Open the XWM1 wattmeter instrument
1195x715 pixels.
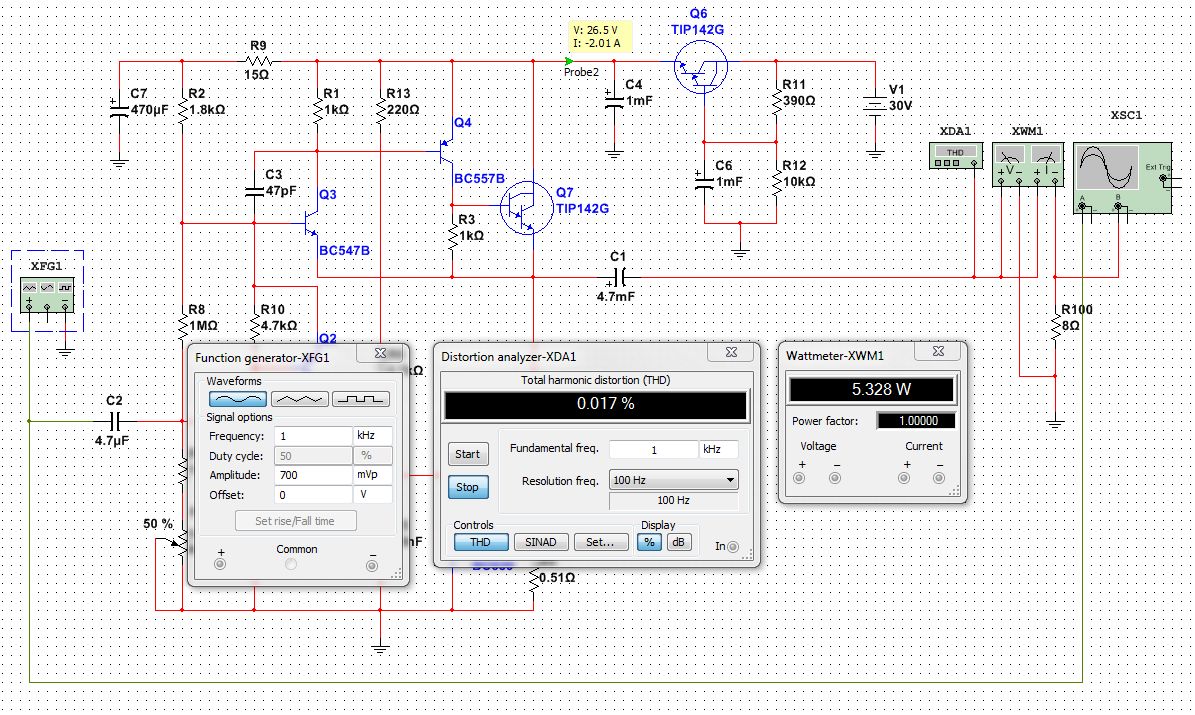(x=1027, y=164)
